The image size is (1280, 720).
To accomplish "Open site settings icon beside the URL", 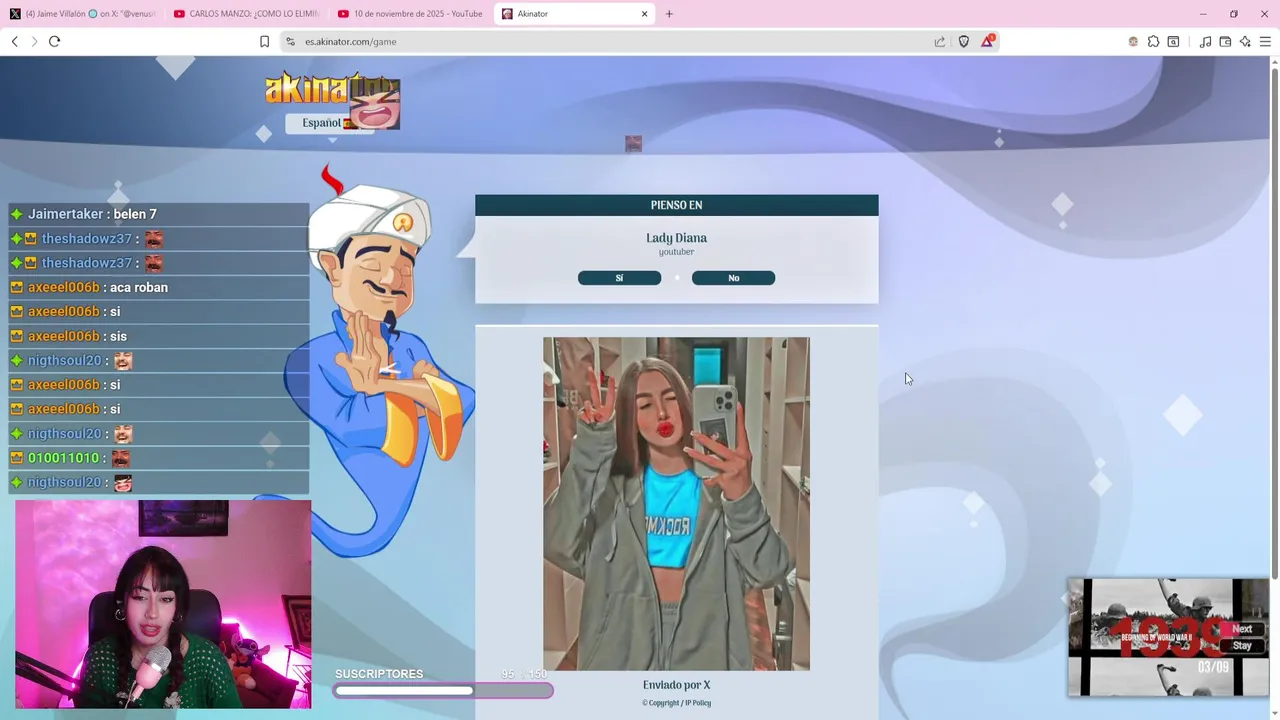I will point(290,41).
